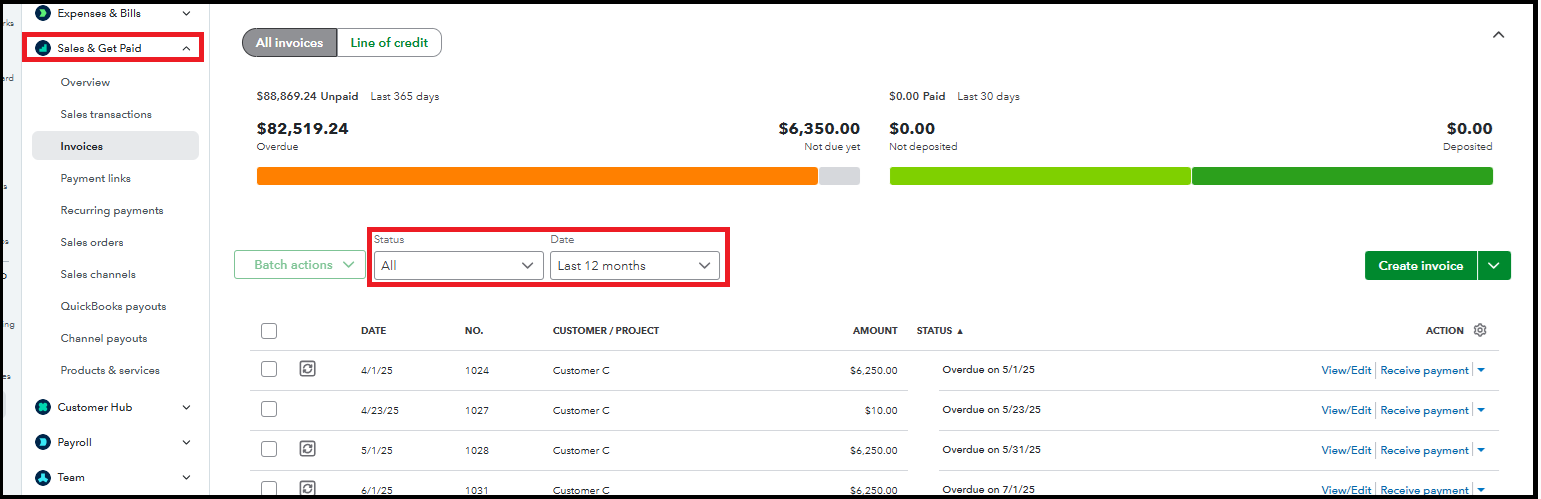The width and height of the screenshot is (1541, 499).
Task: Open Sales transactions in the sidebar
Action: [106, 114]
